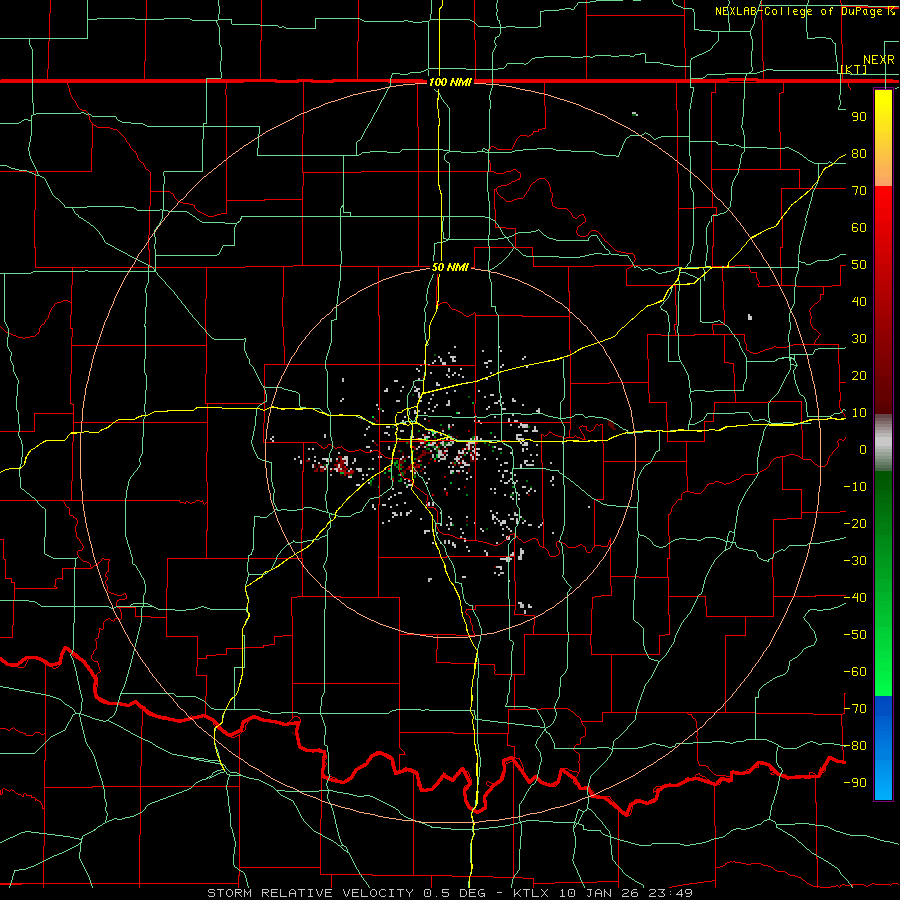Click the 10 JAN 26 date text
The width and height of the screenshot is (900, 900).
click(x=601, y=893)
